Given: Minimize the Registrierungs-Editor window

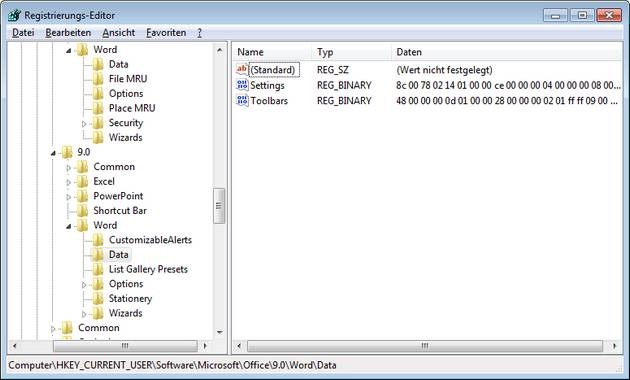Looking at the screenshot, I should [556, 15].
